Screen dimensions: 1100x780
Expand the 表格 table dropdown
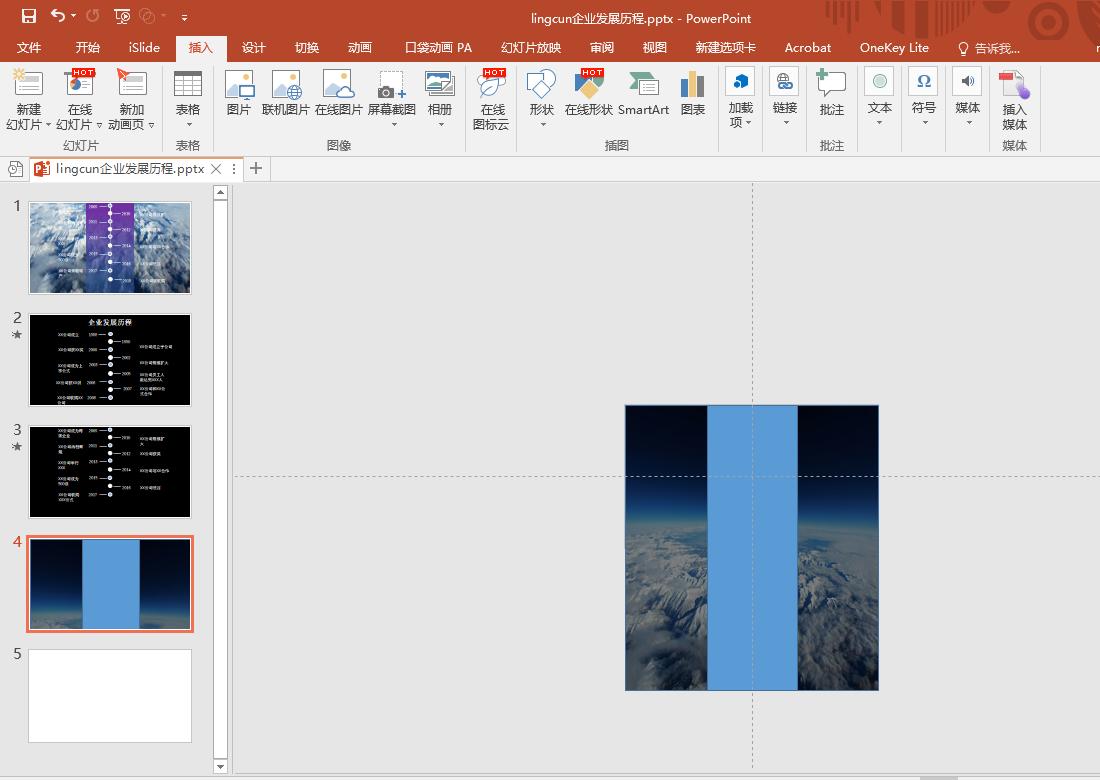188,124
